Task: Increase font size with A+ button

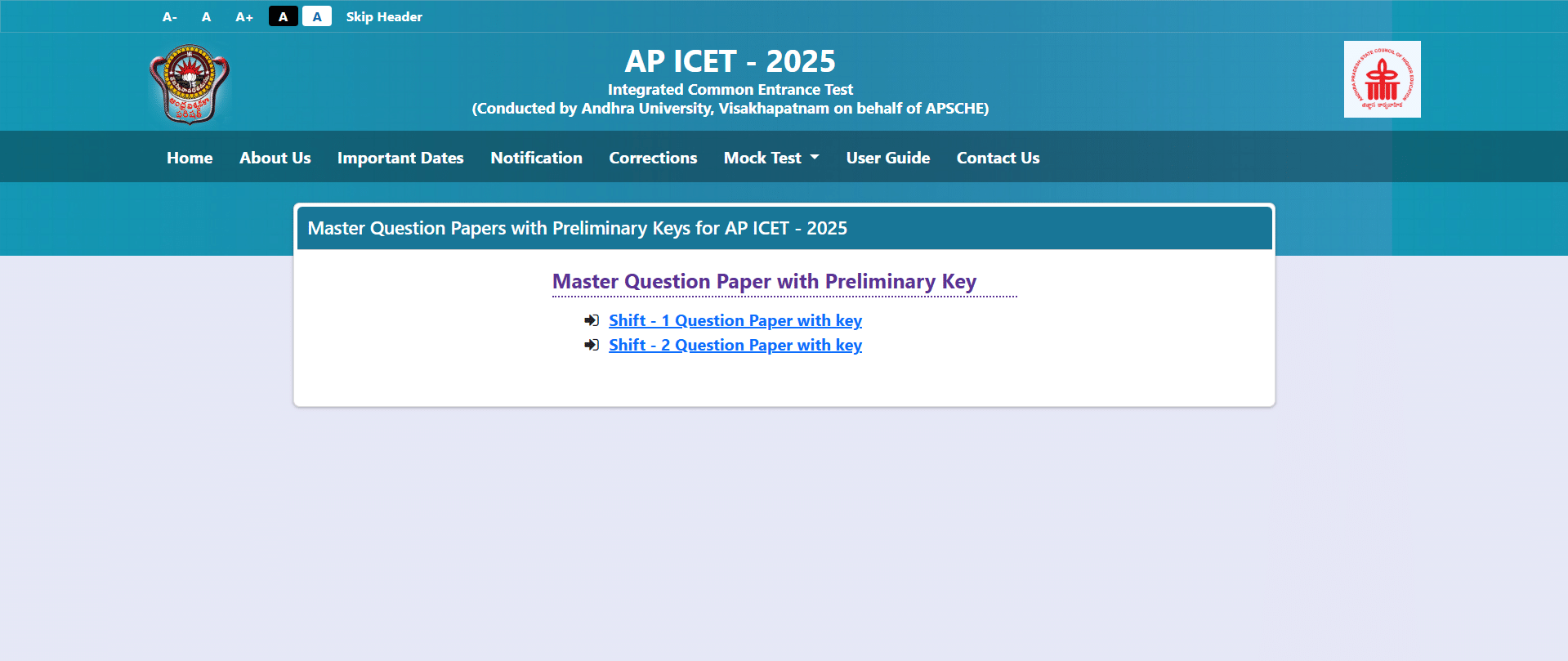Action: click(244, 16)
